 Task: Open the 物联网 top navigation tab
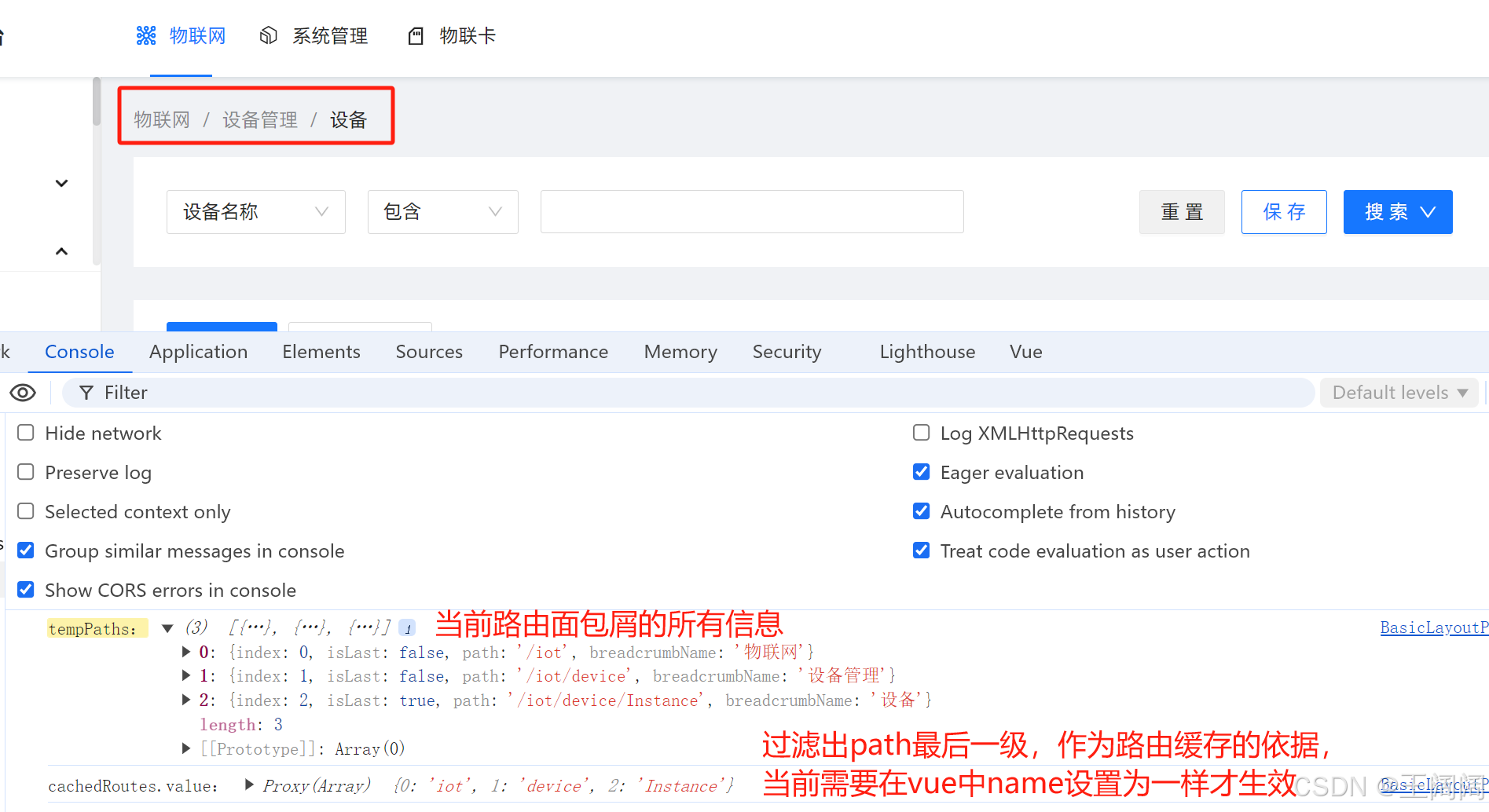181,36
